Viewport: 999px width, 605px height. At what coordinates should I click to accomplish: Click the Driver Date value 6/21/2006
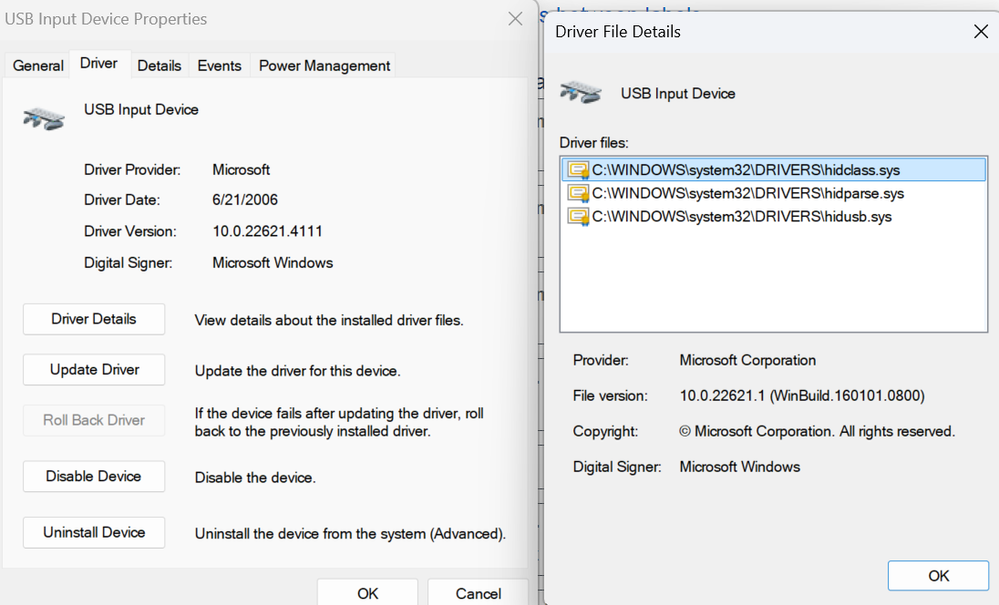point(245,200)
